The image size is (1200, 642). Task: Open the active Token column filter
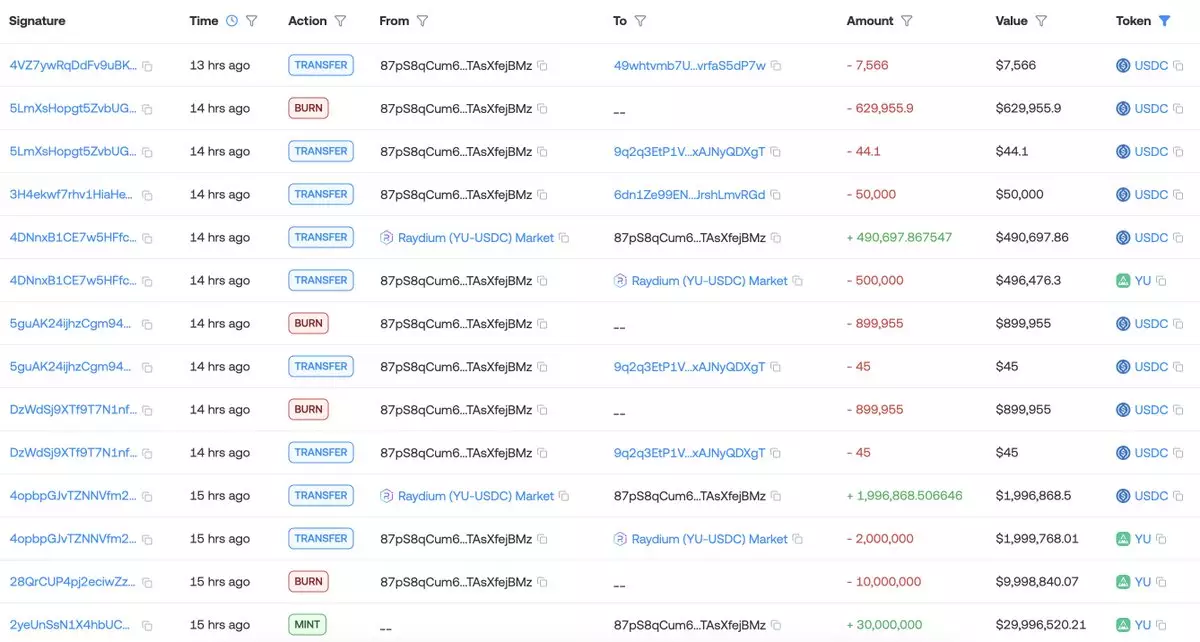coord(1164,21)
